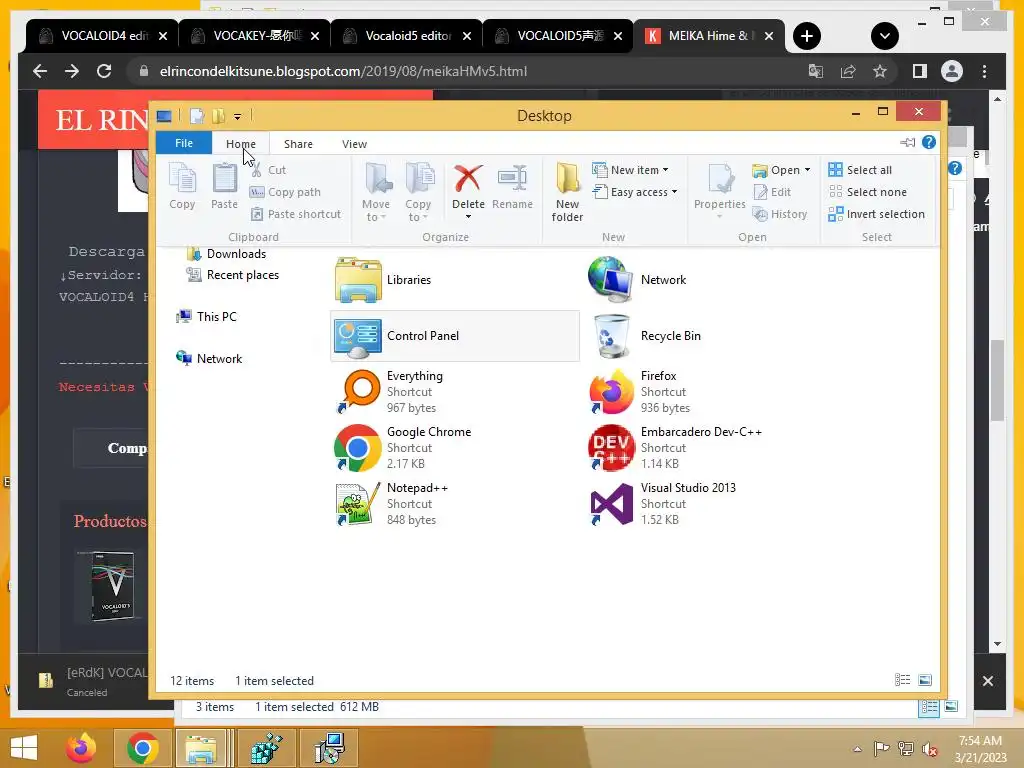The width and height of the screenshot is (1024, 768).
Task: Open the File tab in Explorer
Action: (x=184, y=143)
